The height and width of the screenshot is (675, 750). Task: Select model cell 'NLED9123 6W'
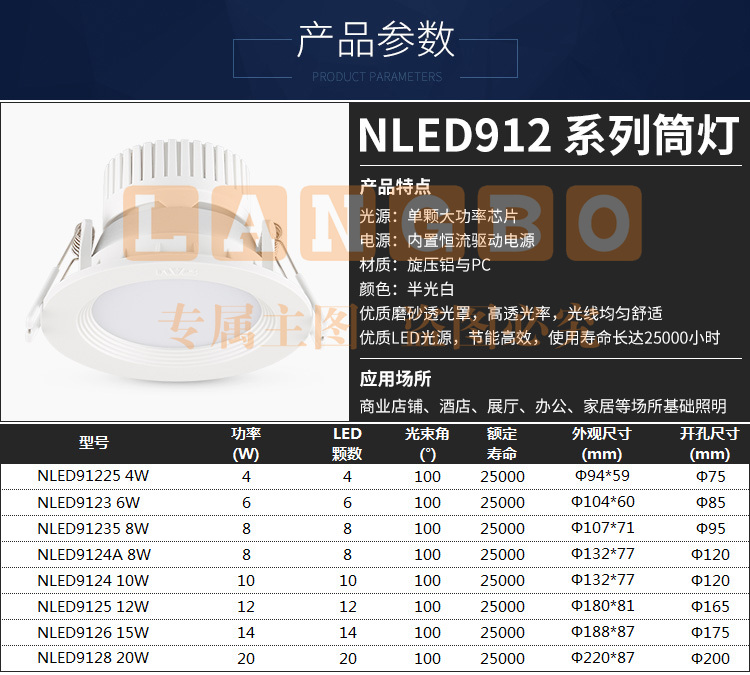pos(88,502)
